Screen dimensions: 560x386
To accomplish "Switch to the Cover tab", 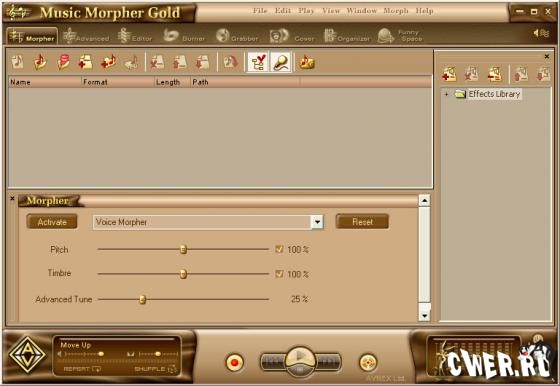I will (x=292, y=37).
